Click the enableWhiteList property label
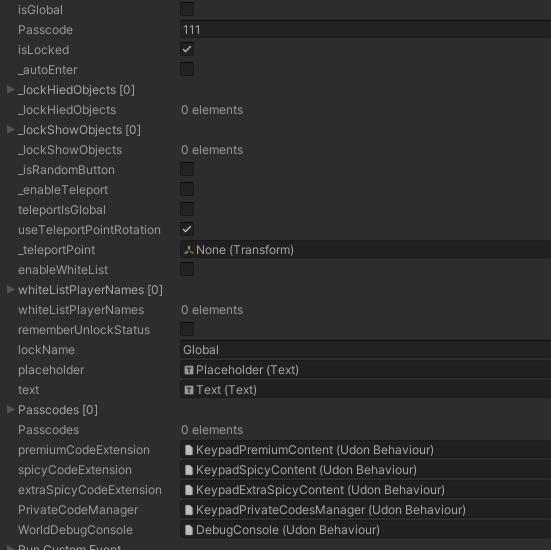The image size is (551, 550). click(x=63, y=270)
